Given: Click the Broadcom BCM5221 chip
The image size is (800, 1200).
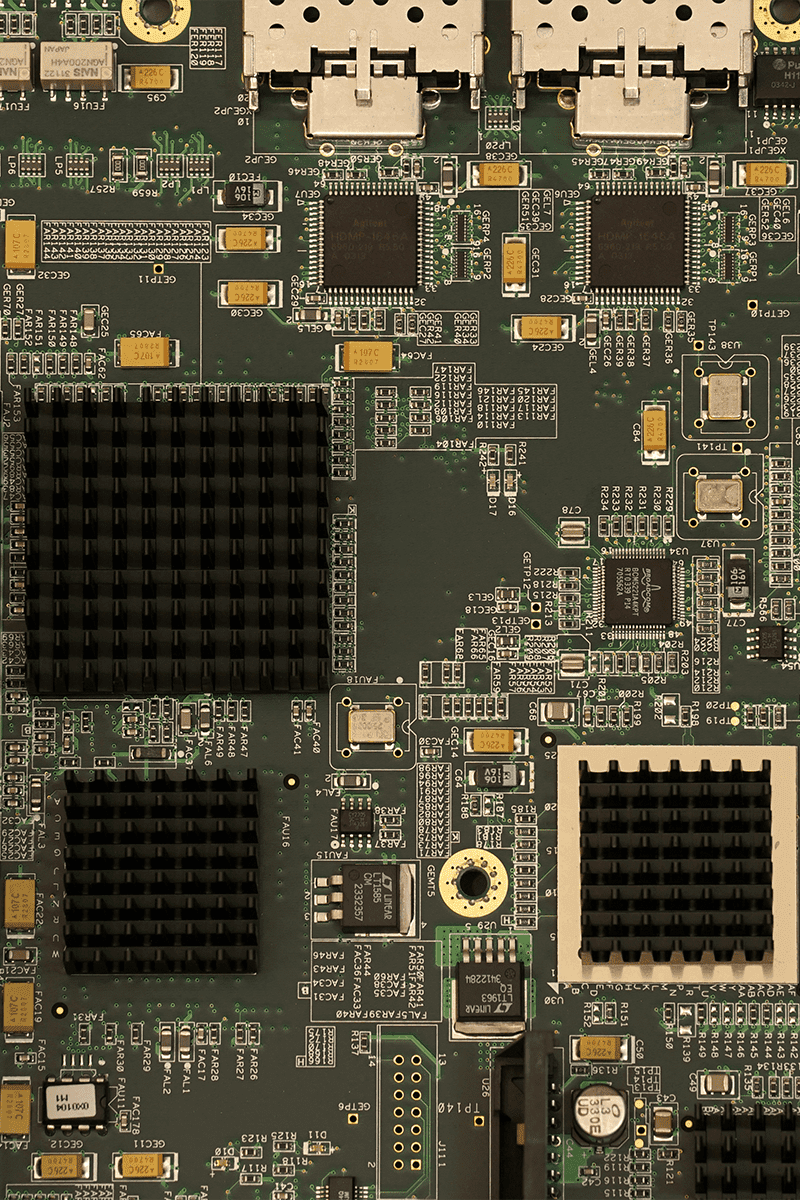Looking at the screenshot, I should coord(639,593).
